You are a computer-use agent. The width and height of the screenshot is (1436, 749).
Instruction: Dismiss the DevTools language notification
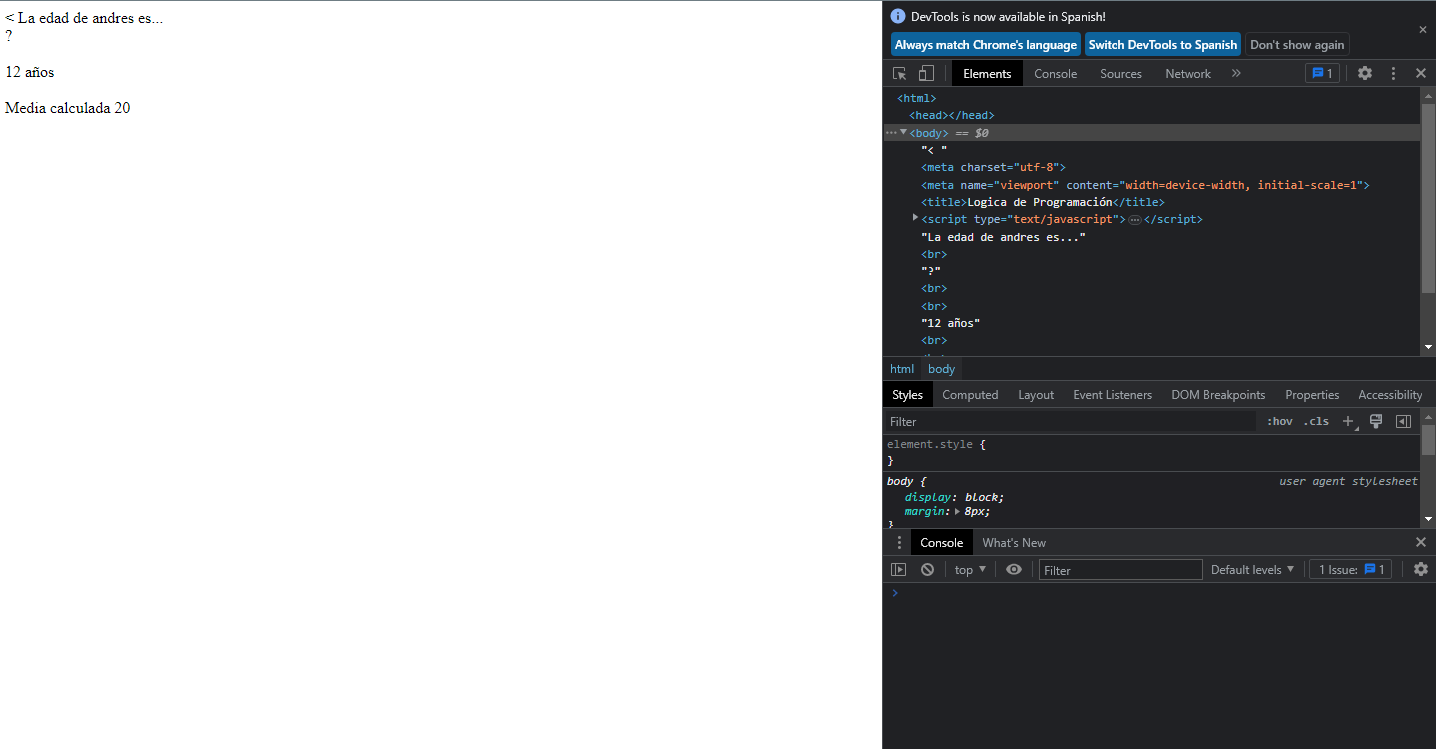coord(1423,30)
